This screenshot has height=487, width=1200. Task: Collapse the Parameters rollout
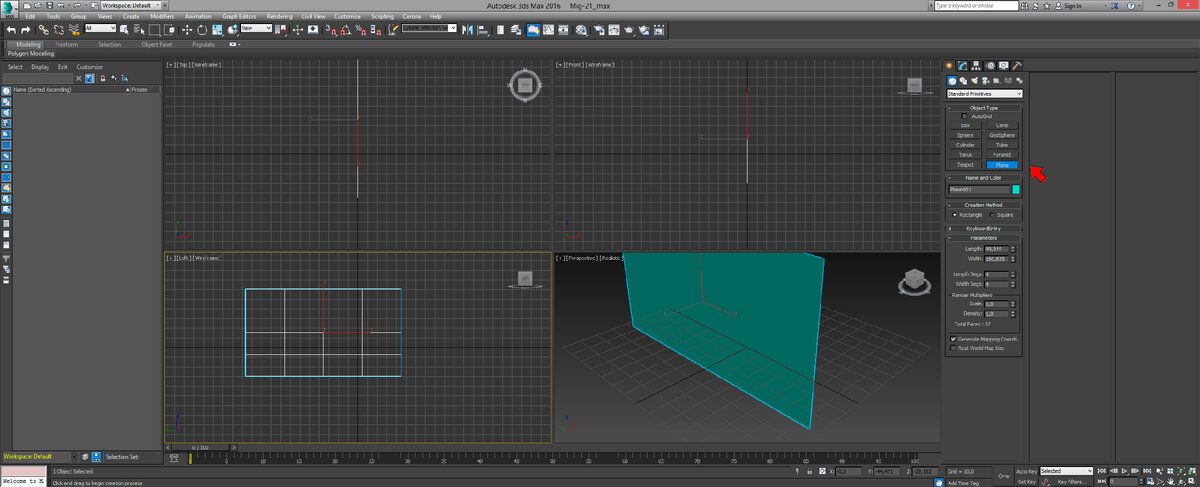984,237
